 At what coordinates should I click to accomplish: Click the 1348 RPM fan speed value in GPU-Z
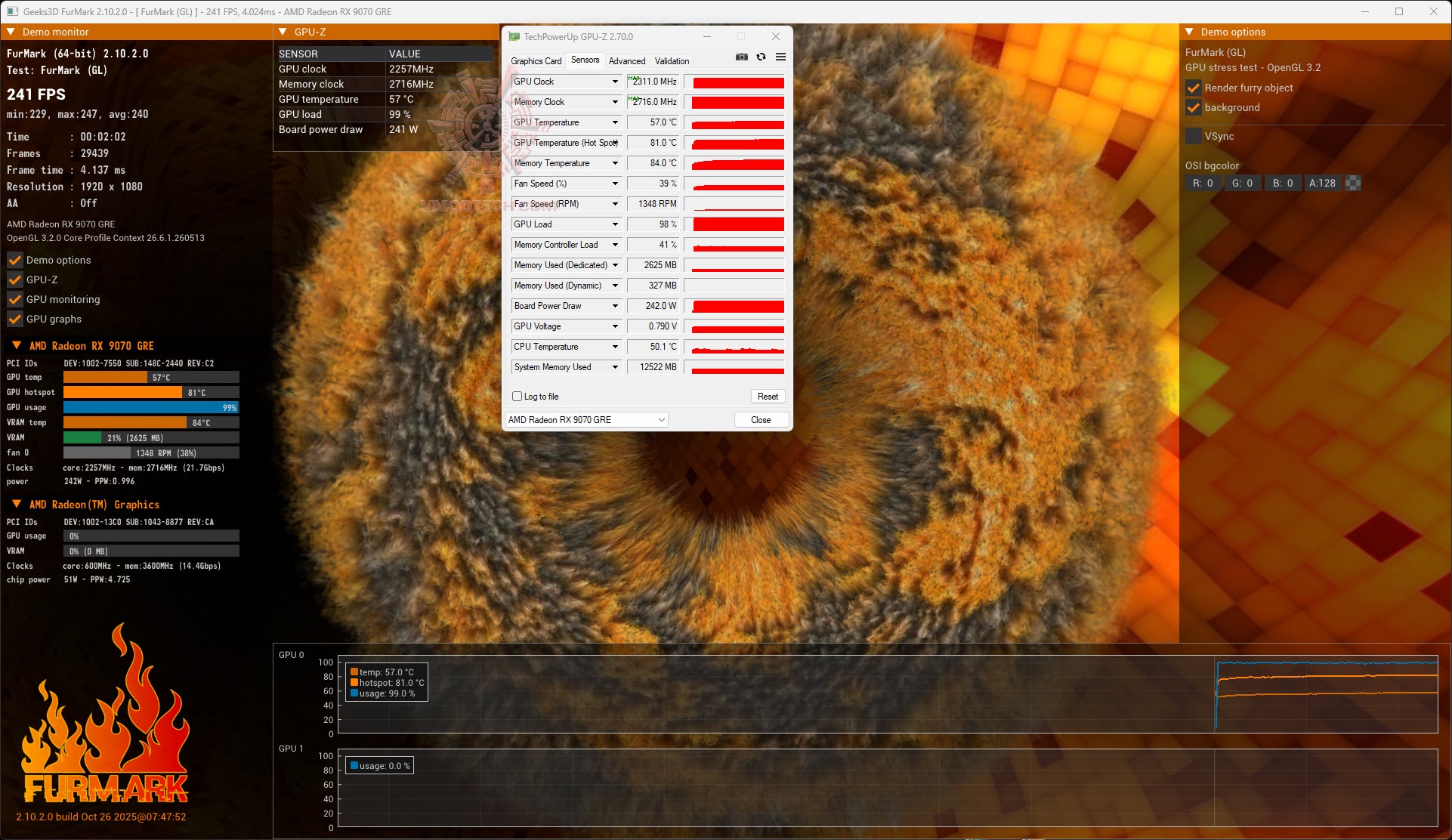(x=653, y=204)
